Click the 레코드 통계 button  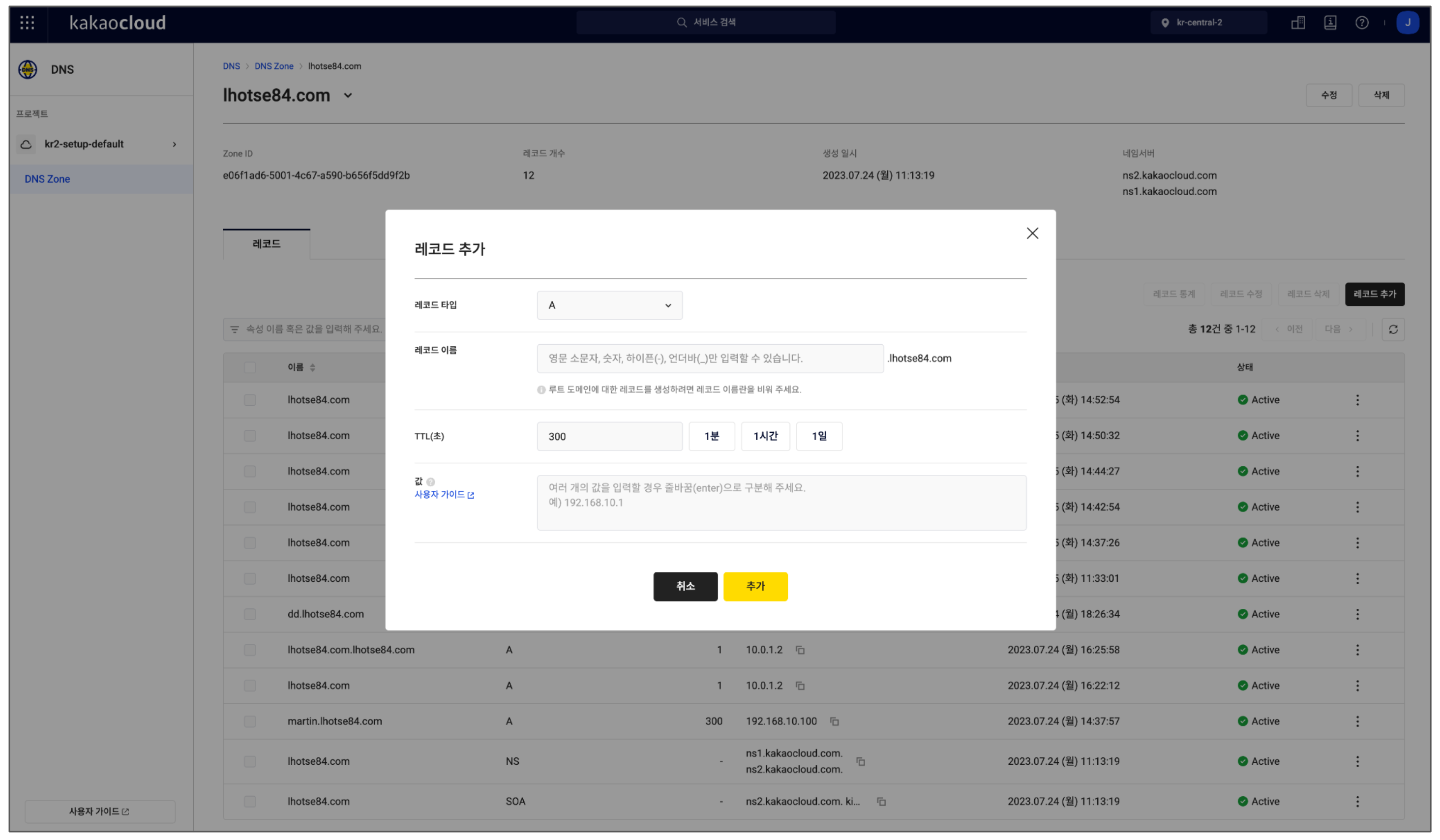[1174, 294]
